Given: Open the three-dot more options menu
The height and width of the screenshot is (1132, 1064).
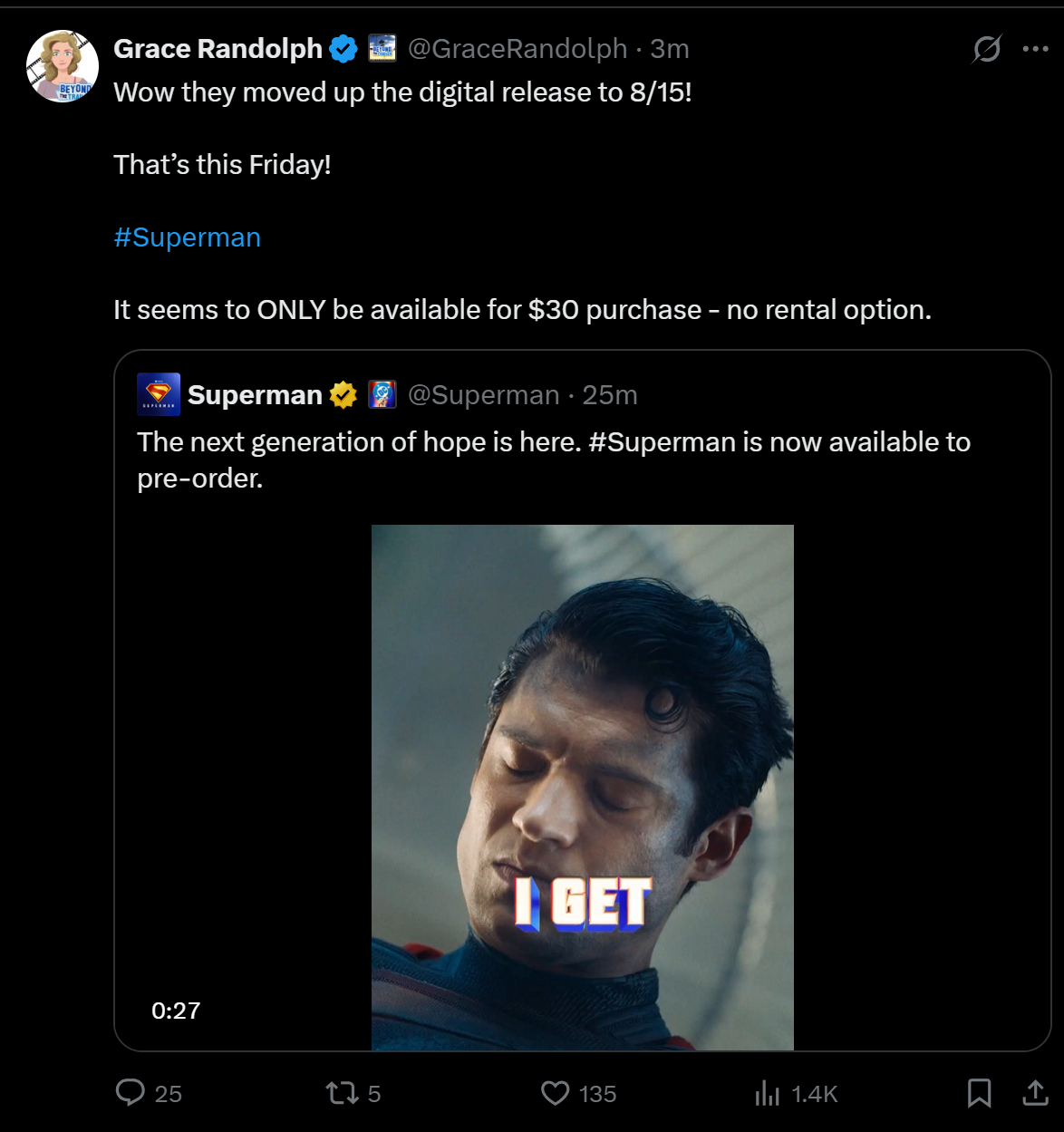Looking at the screenshot, I should 1035,49.
